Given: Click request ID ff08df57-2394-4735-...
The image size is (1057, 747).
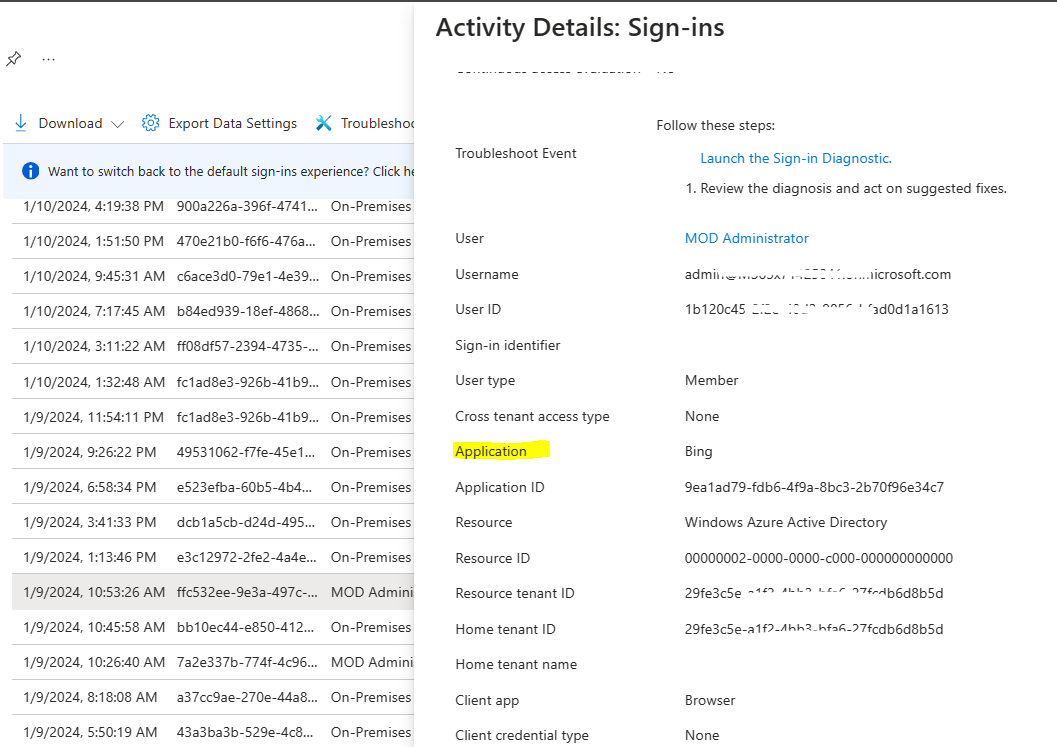Looking at the screenshot, I should click(x=247, y=347).
